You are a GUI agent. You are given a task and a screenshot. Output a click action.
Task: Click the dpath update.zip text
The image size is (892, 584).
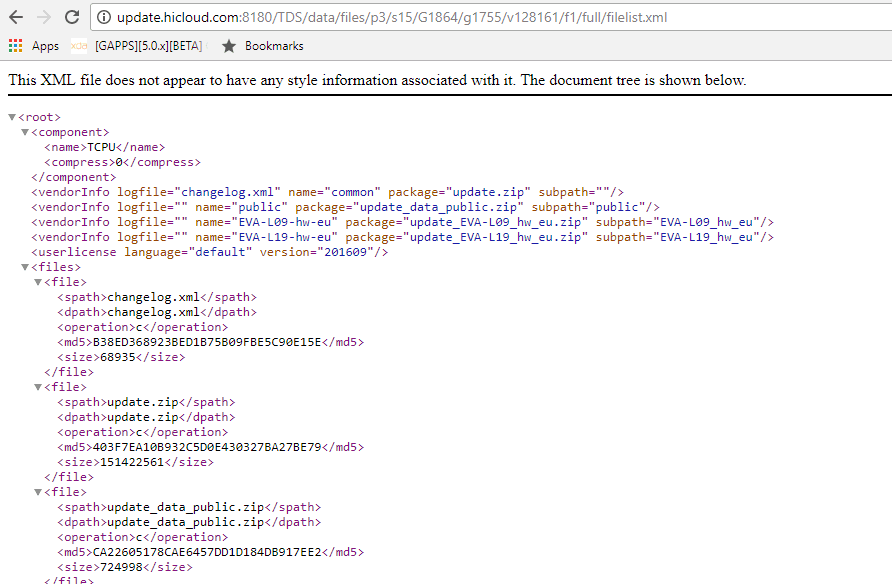[x=143, y=417]
